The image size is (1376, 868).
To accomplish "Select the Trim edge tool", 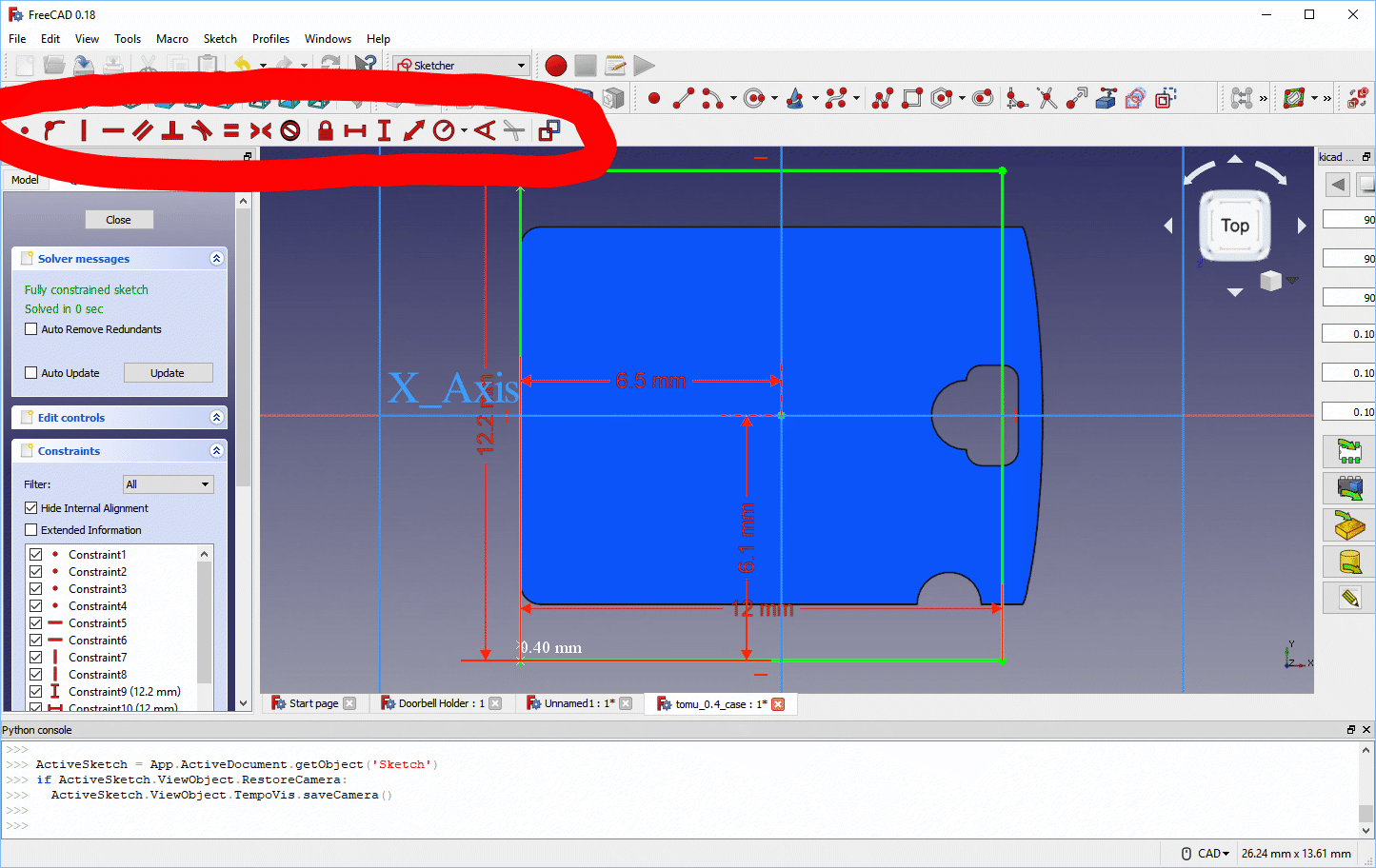I will [x=1047, y=97].
